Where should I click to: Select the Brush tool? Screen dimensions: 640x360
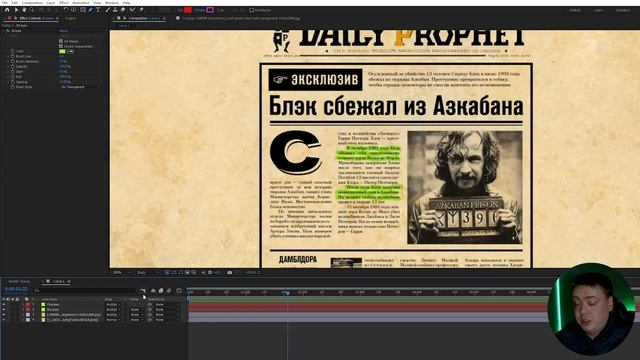click(108, 10)
